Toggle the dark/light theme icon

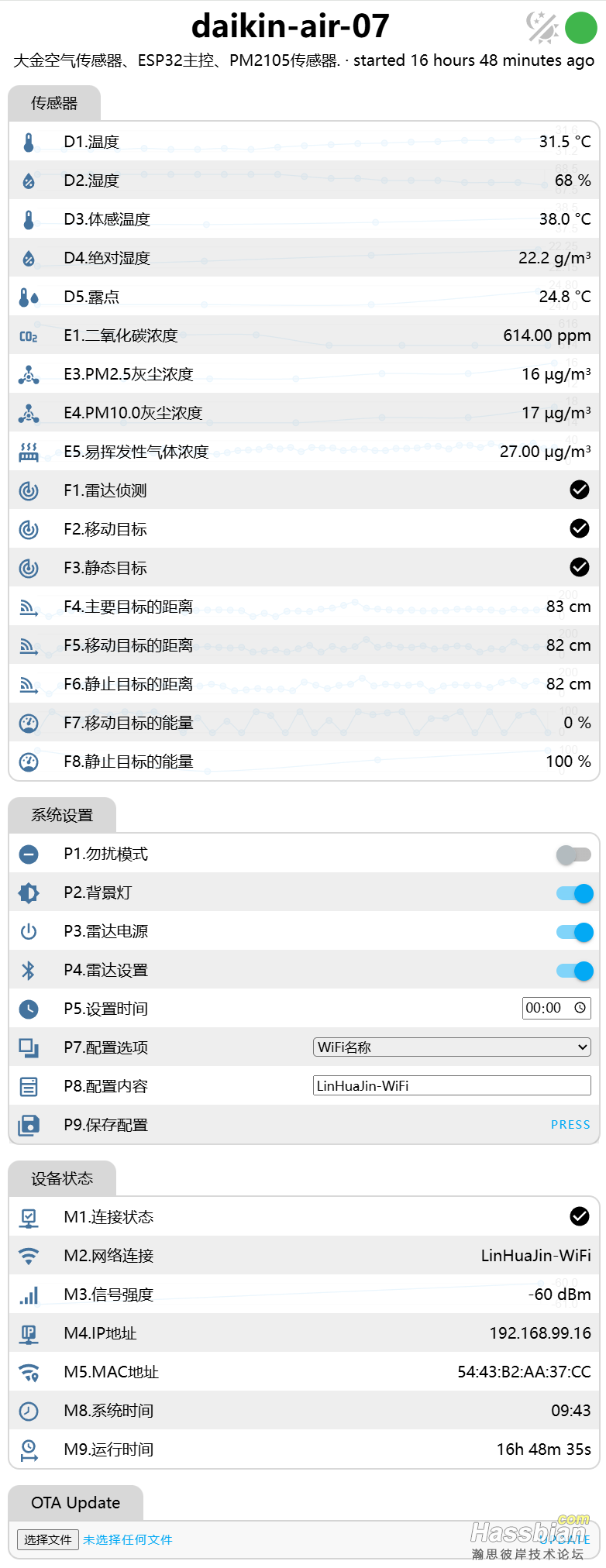[542, 28]
